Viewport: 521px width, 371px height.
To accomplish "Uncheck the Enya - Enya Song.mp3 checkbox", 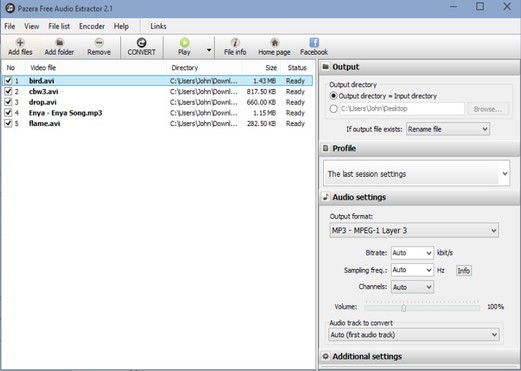I will click(x=8, y=113).
